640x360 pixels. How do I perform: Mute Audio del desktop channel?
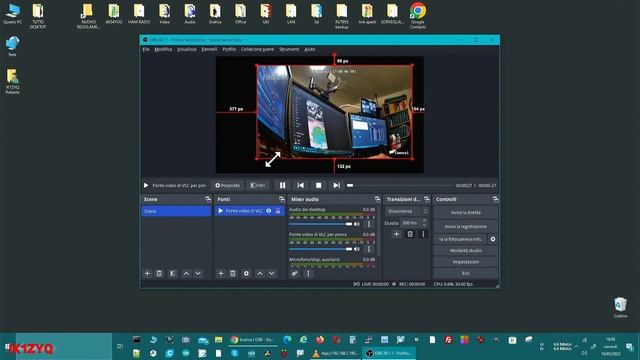point(357,224)
